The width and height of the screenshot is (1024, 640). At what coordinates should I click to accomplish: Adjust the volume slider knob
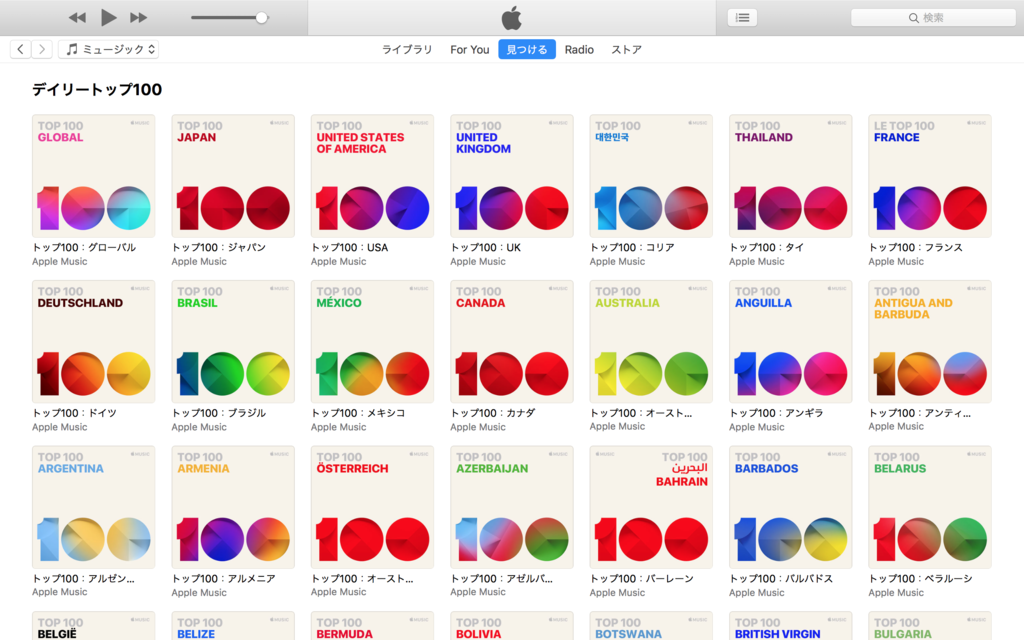261,18
